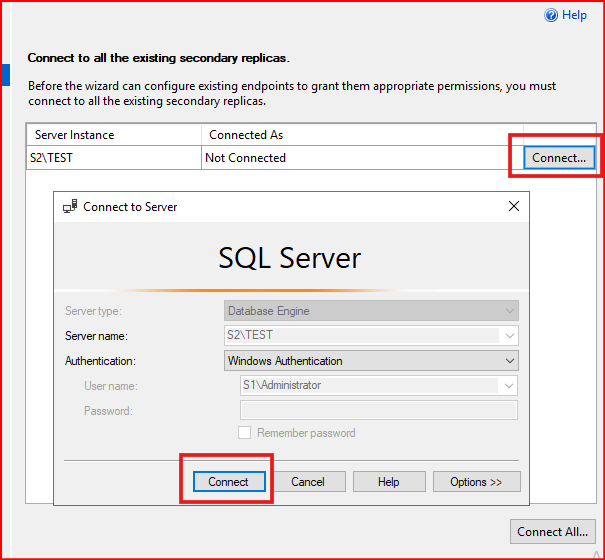Click Connect in the server dialog

229,482
